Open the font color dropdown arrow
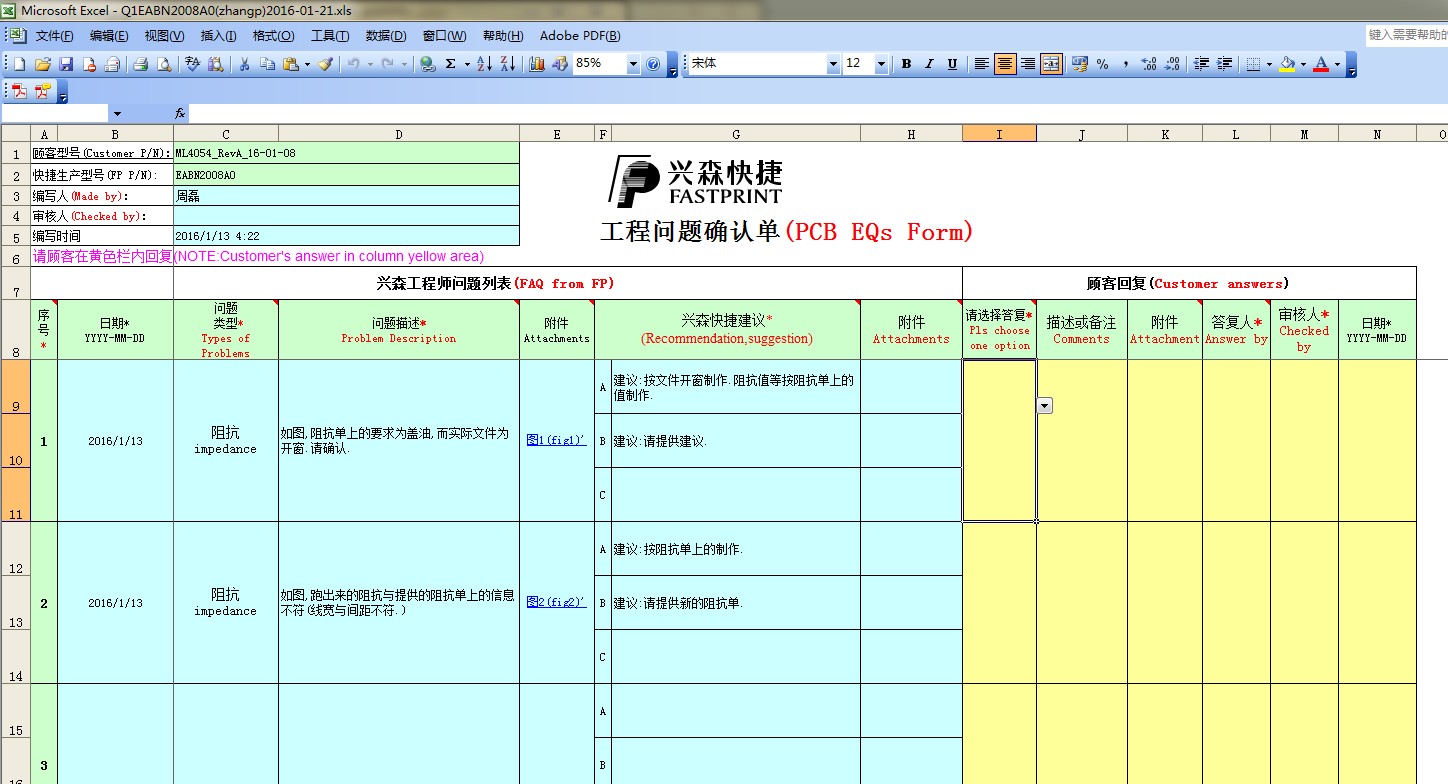 pos(1337,64)
